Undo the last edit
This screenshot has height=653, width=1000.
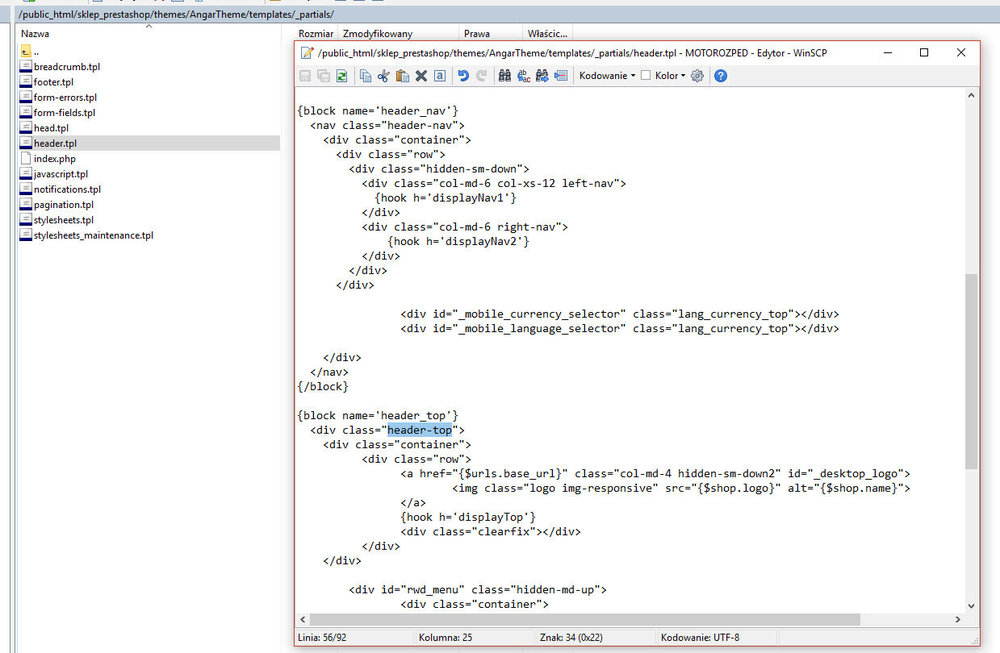click(463, 76)
